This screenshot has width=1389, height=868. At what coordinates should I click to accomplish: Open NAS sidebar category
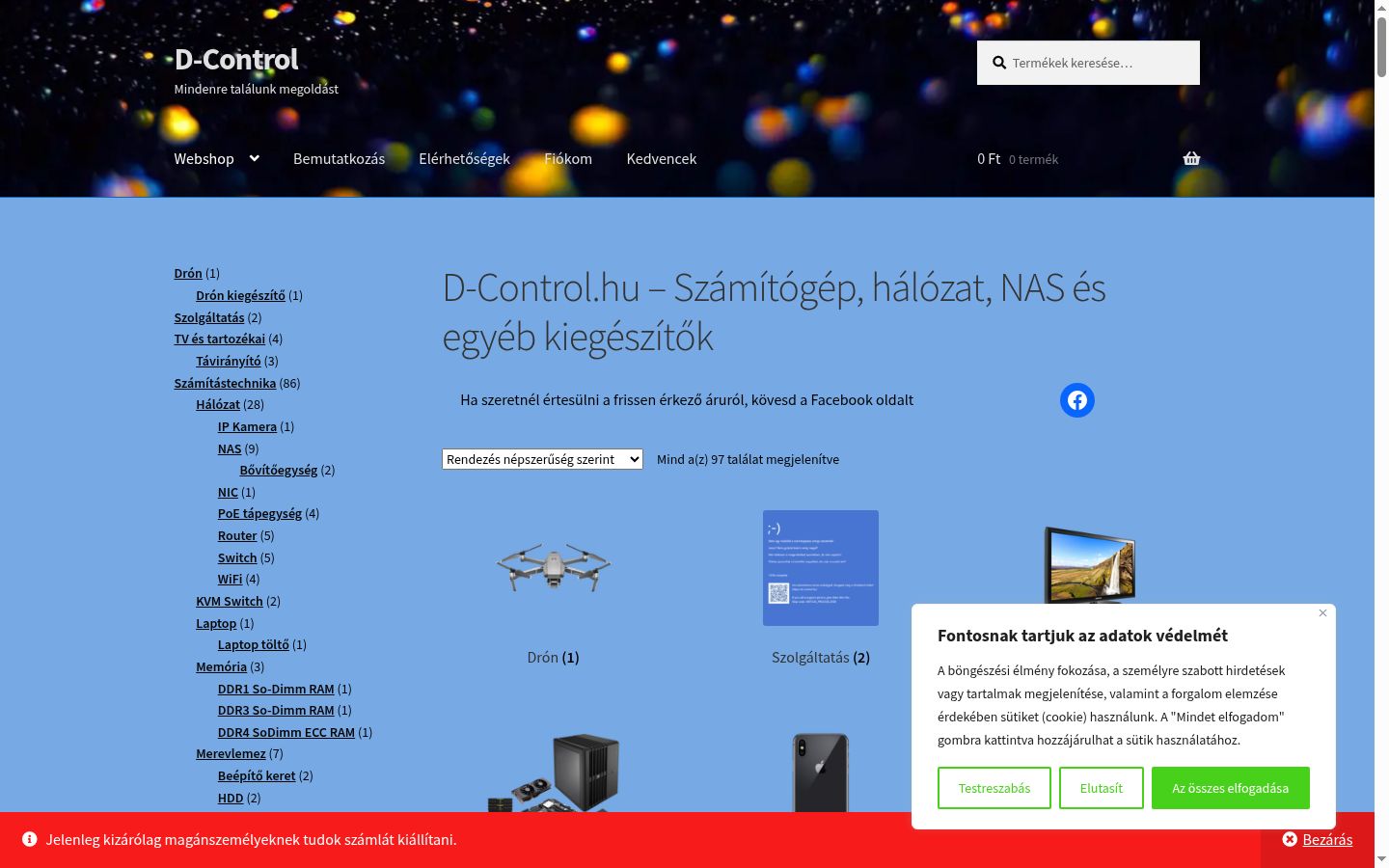pos(230,448)
